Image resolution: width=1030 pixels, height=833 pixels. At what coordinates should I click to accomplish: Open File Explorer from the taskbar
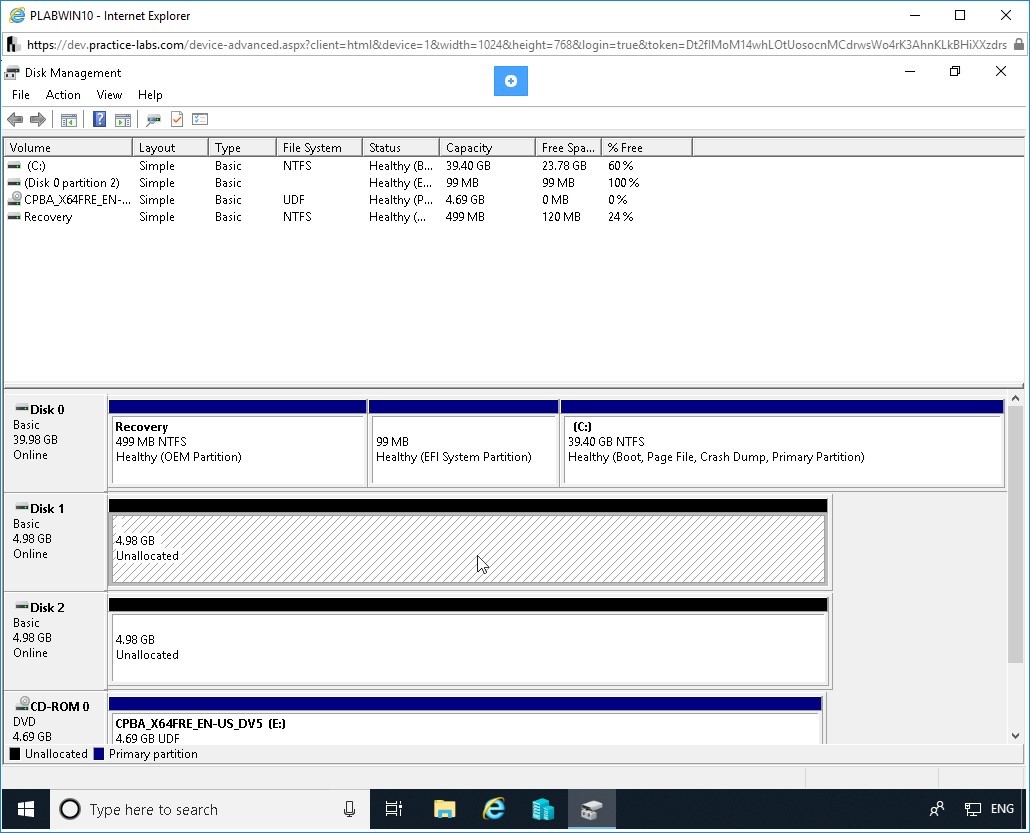pyautogui.click(x=445, y=809)
